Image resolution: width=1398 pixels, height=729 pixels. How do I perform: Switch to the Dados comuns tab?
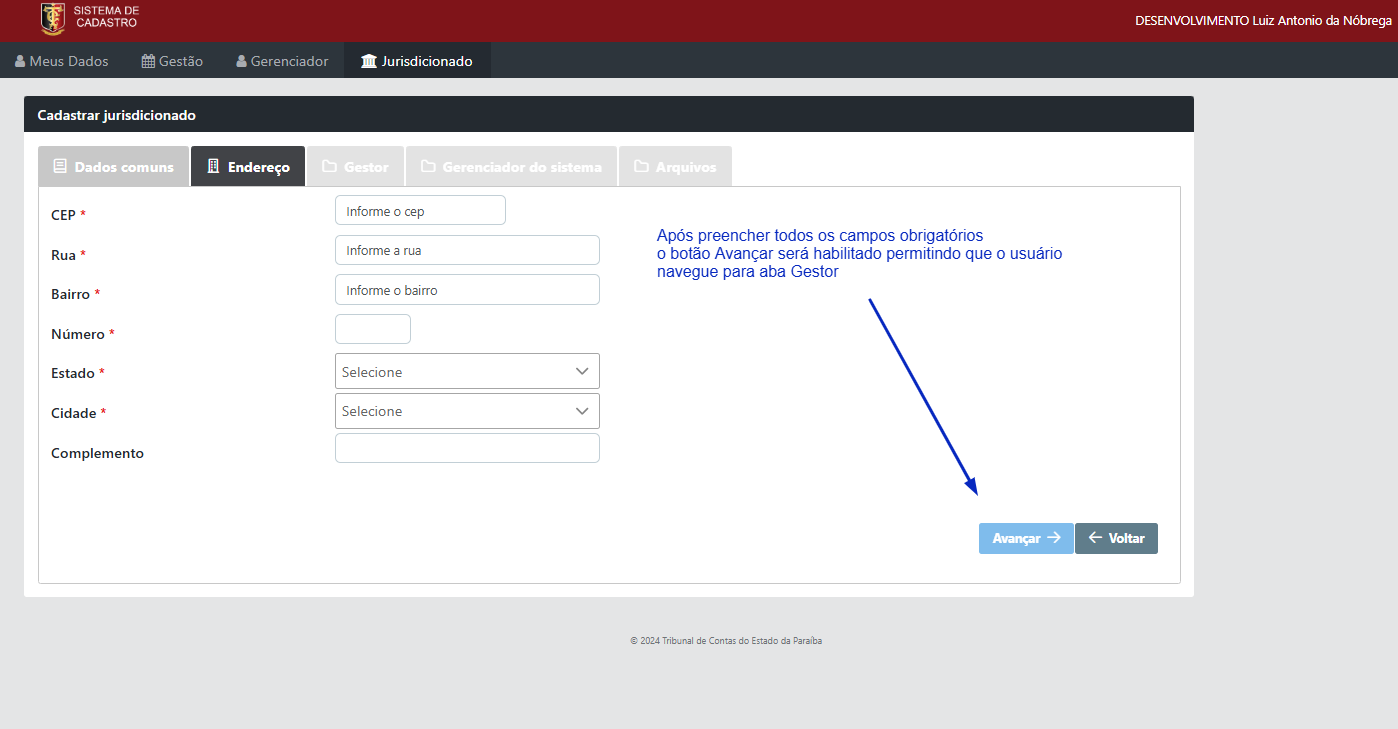113,167
